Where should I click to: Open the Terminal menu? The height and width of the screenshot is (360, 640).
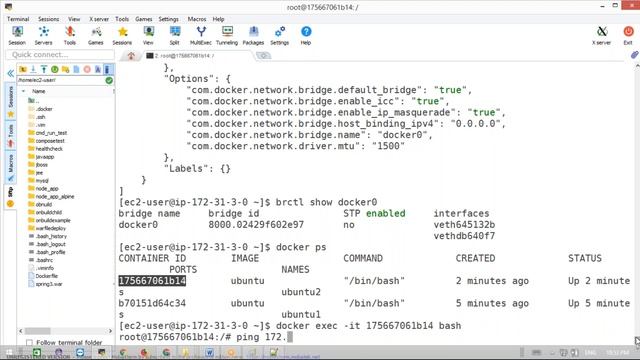tap(18, 19)
